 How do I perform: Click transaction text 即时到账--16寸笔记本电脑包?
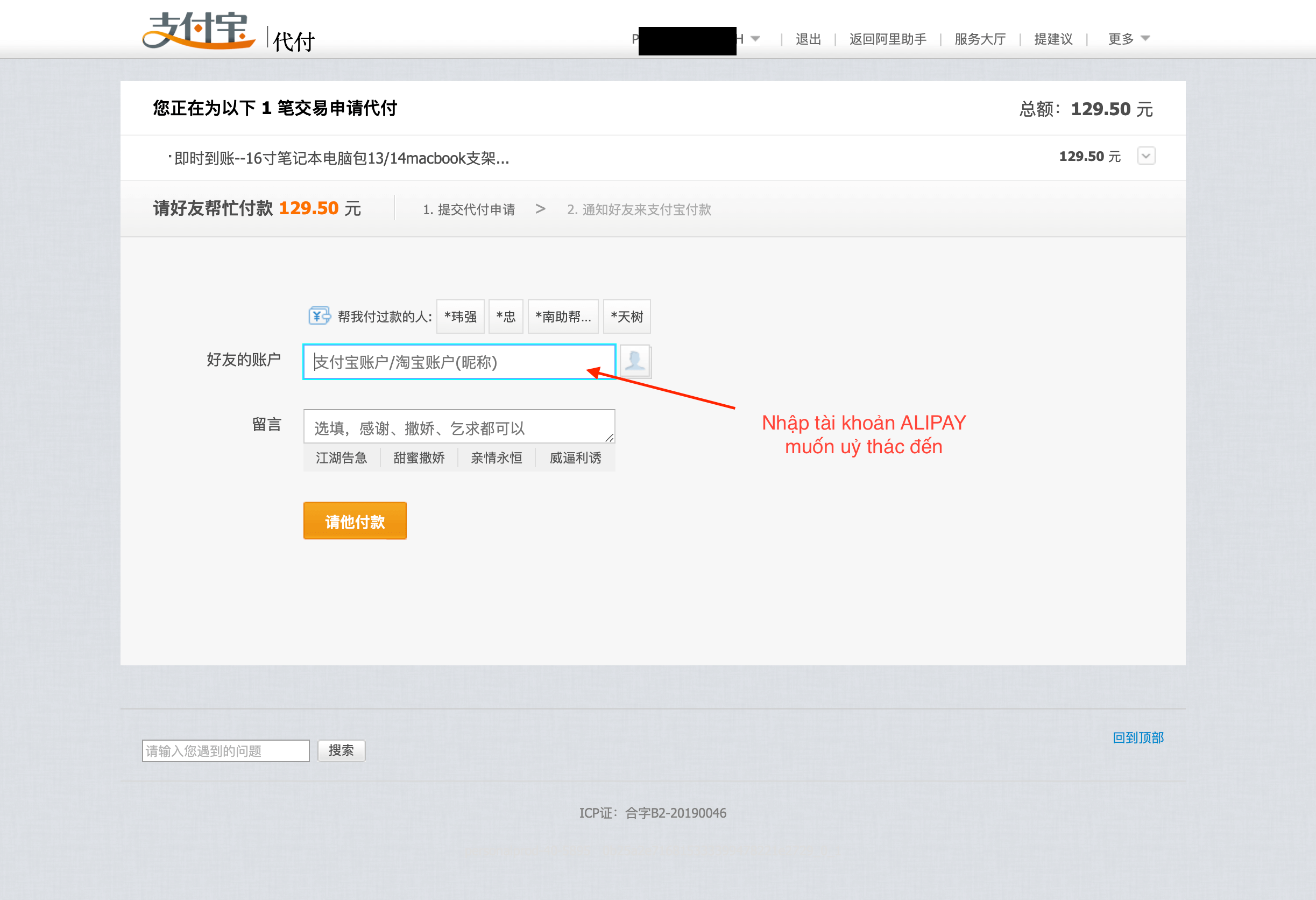click(342, 158)
